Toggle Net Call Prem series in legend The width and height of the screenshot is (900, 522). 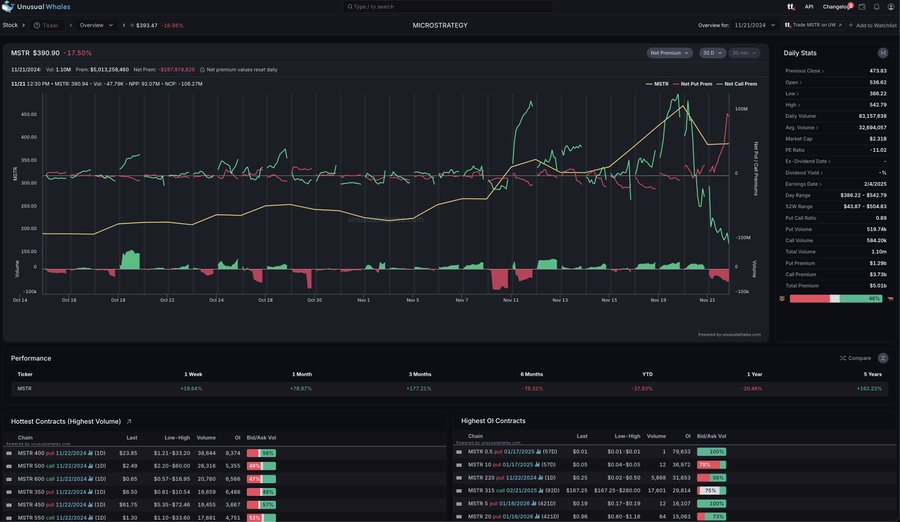[x=737, y=84]
